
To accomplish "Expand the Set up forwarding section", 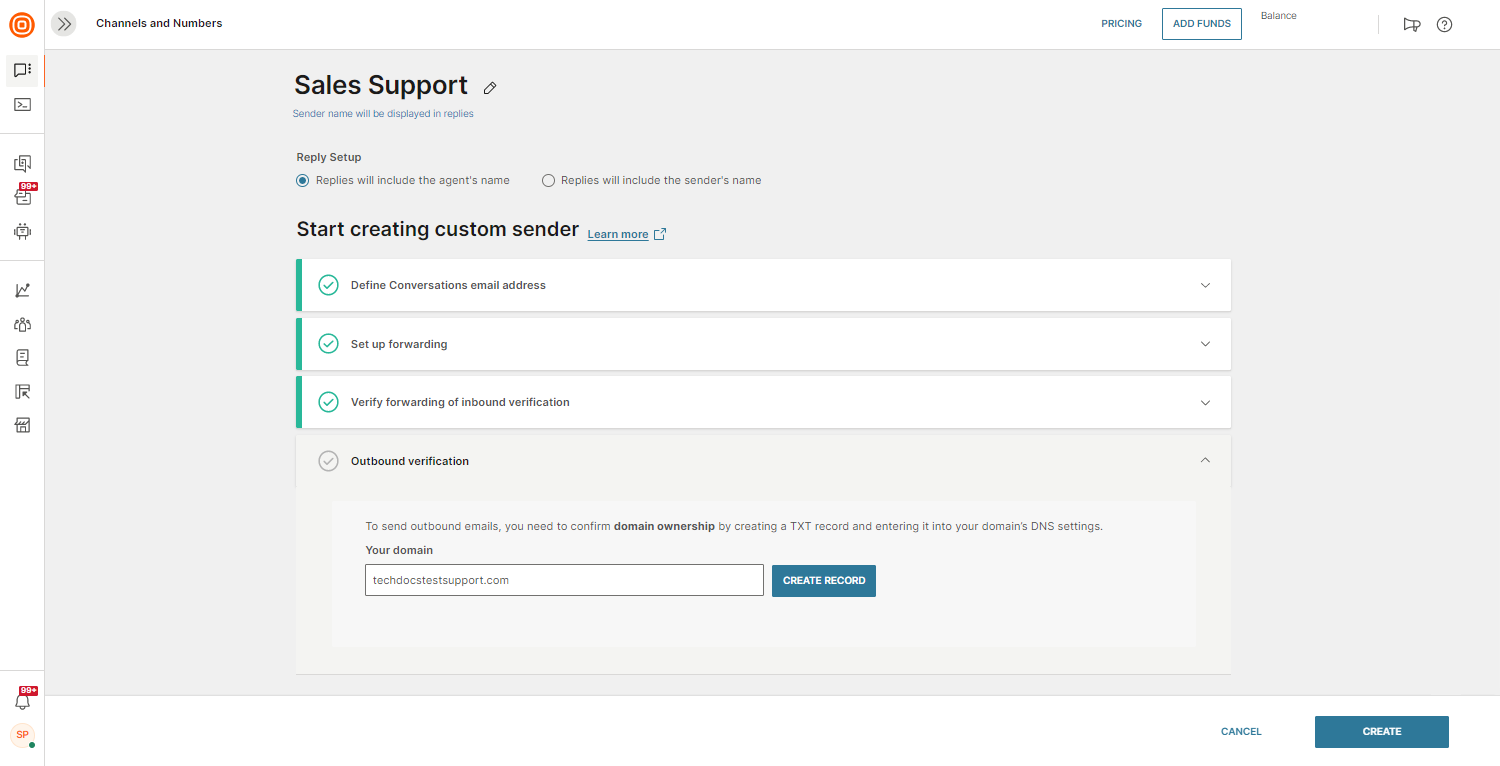I will click(x=1205, y=344).
